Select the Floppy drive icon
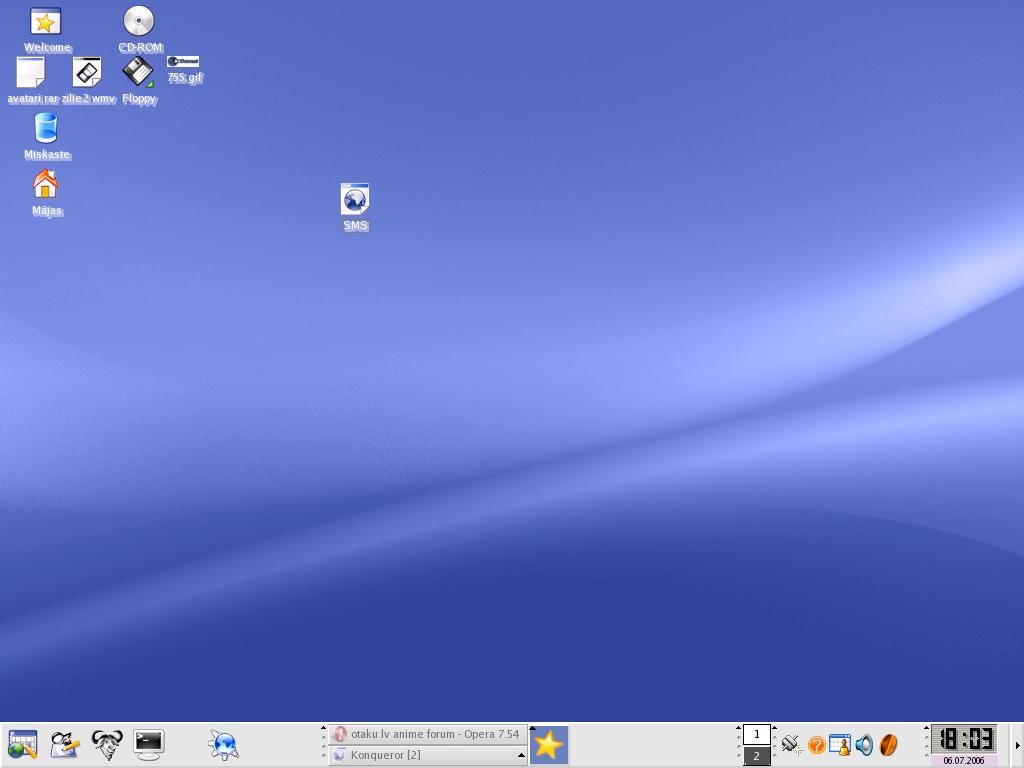Viewport: 1024px width, 768px height. click(138, 72)
